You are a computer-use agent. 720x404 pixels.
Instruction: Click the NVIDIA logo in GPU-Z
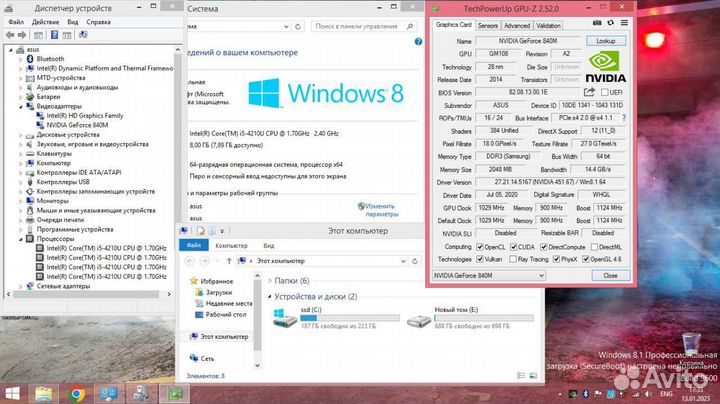tap(606, 67)
